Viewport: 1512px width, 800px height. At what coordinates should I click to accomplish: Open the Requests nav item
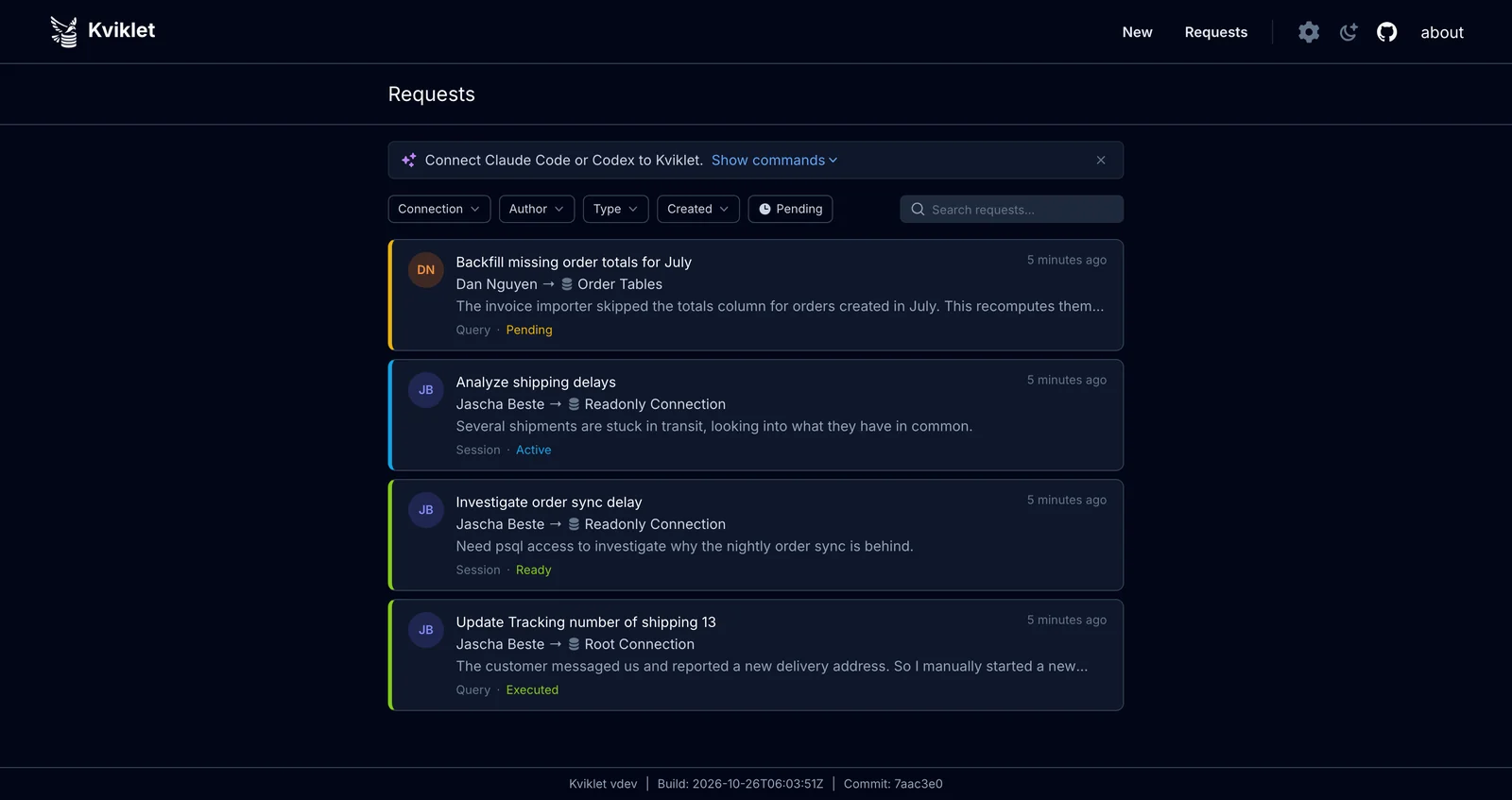pos(1216,32)
